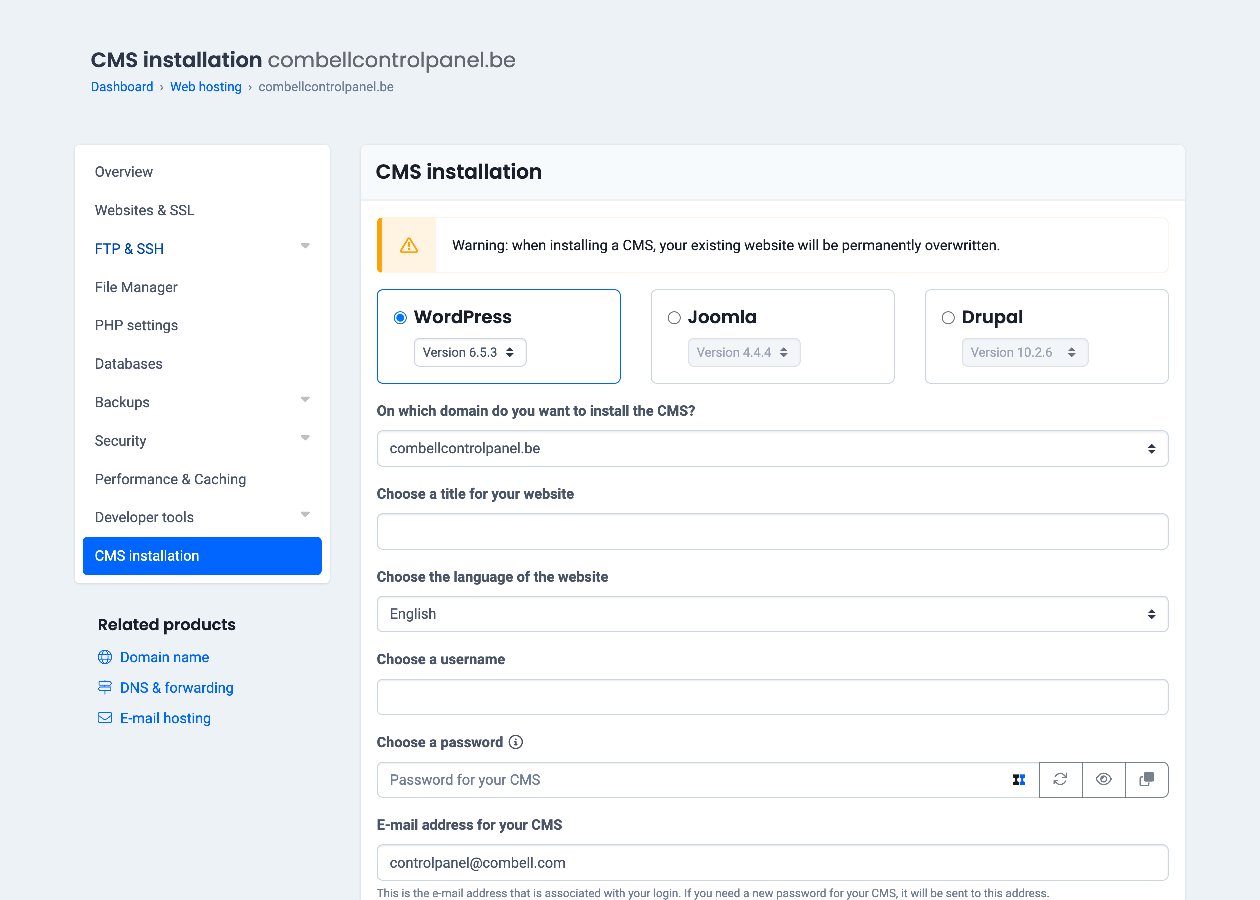
Task: Open the WordPress version 6.5.3 dropdown
Action: (x=470, y=353)
